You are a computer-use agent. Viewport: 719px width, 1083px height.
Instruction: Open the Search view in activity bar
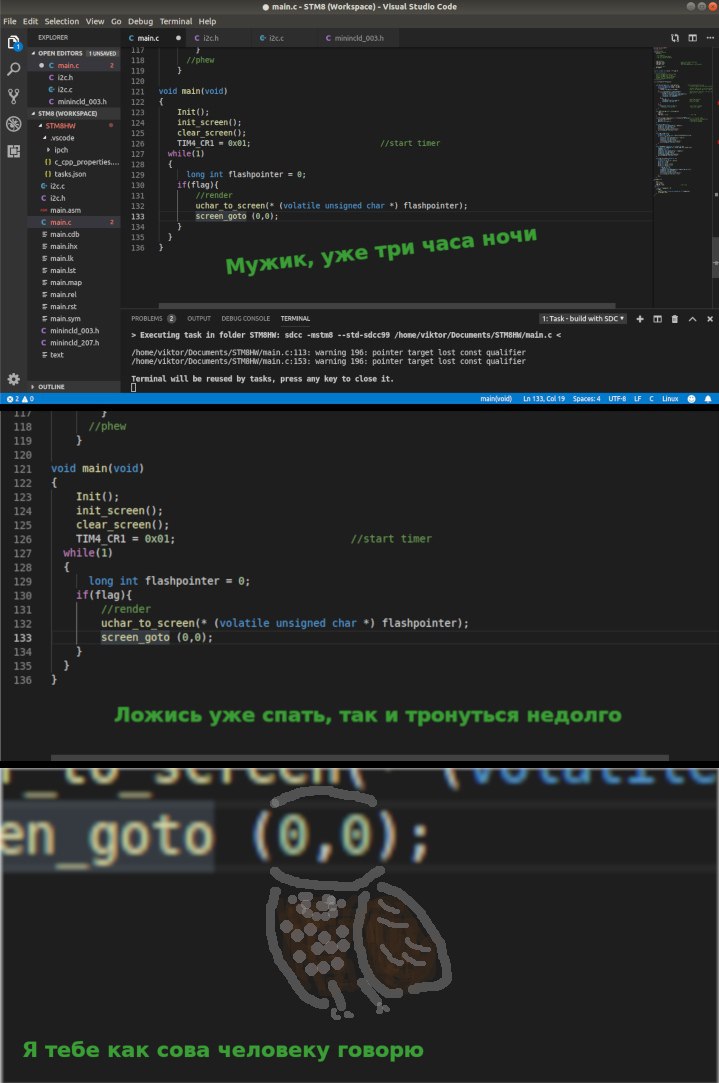point(13,69)
